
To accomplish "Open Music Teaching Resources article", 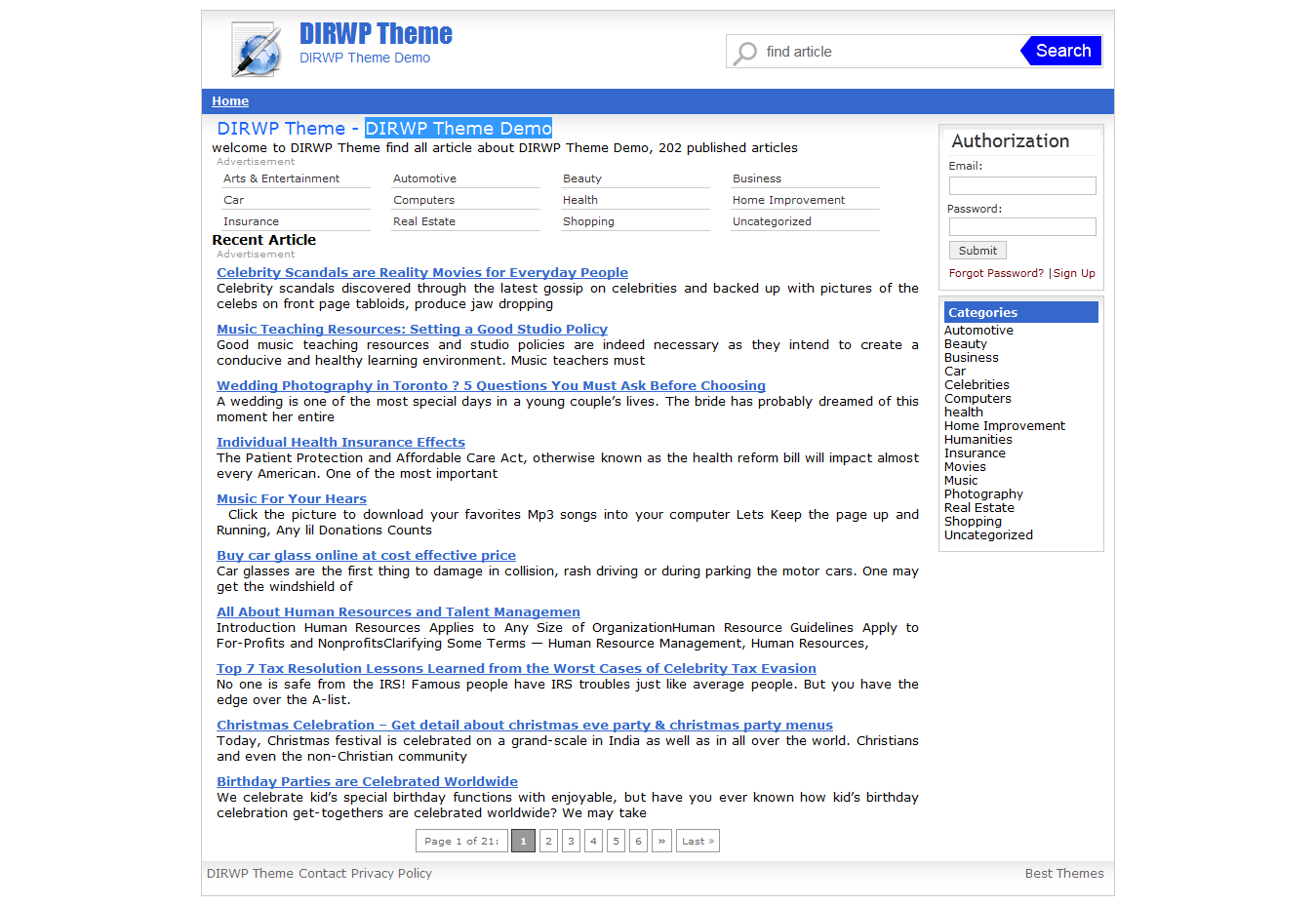I will (x=412, y=330).
